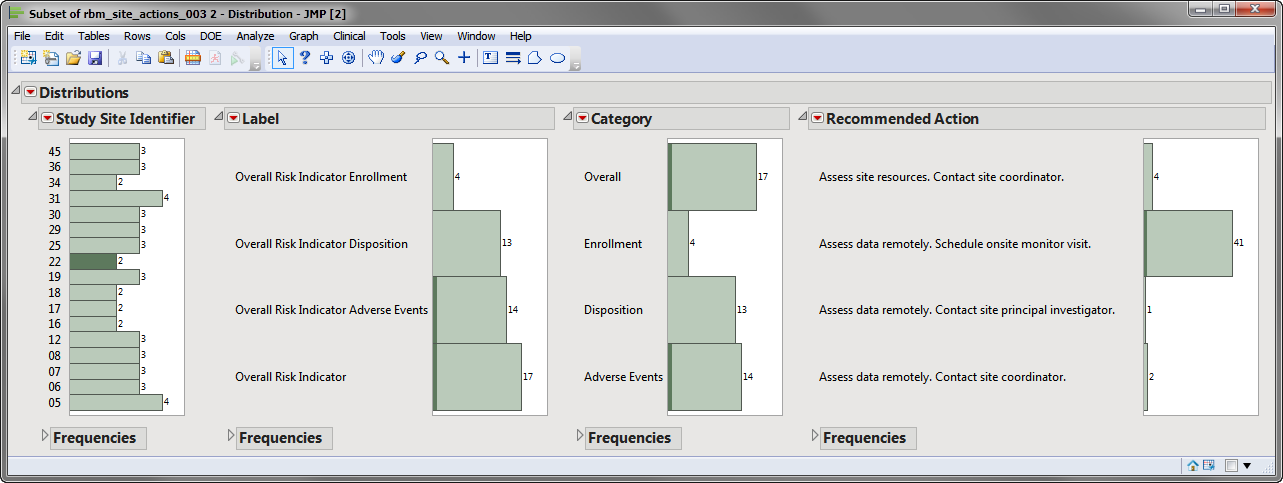Open JMP Home Window from status bar
1283x483 pixels.
click(x=1193, y=465)
